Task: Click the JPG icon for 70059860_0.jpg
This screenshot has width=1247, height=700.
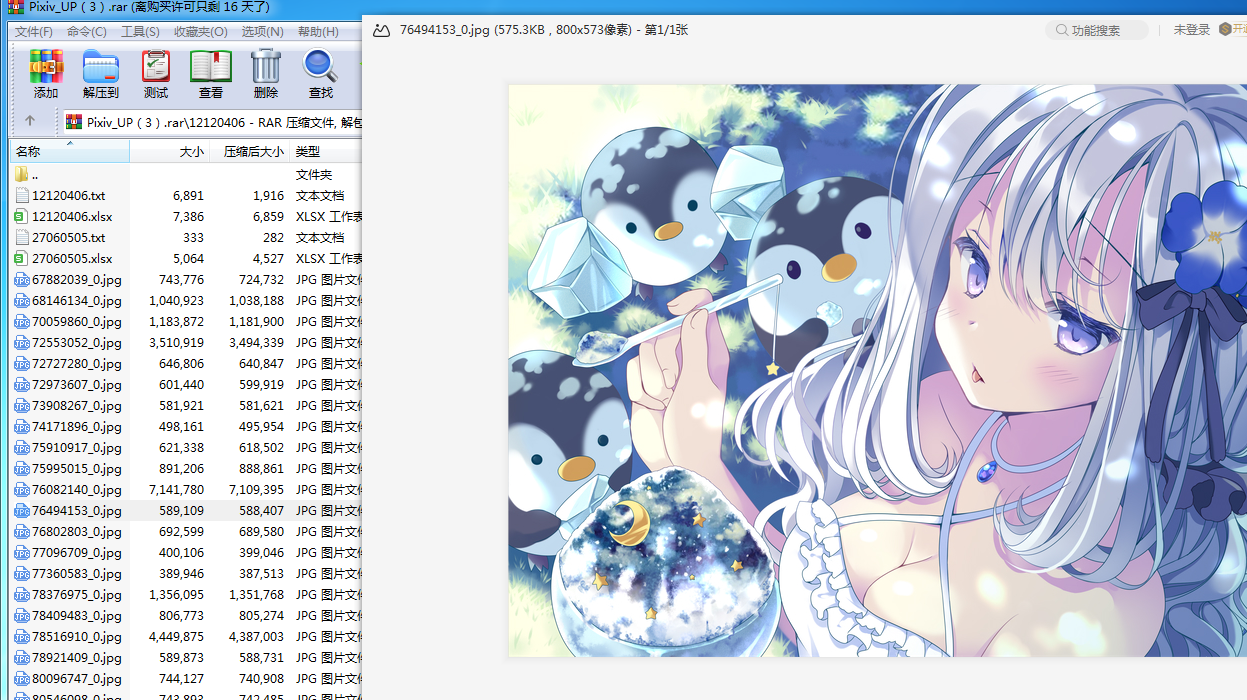Action: [22, 322]
